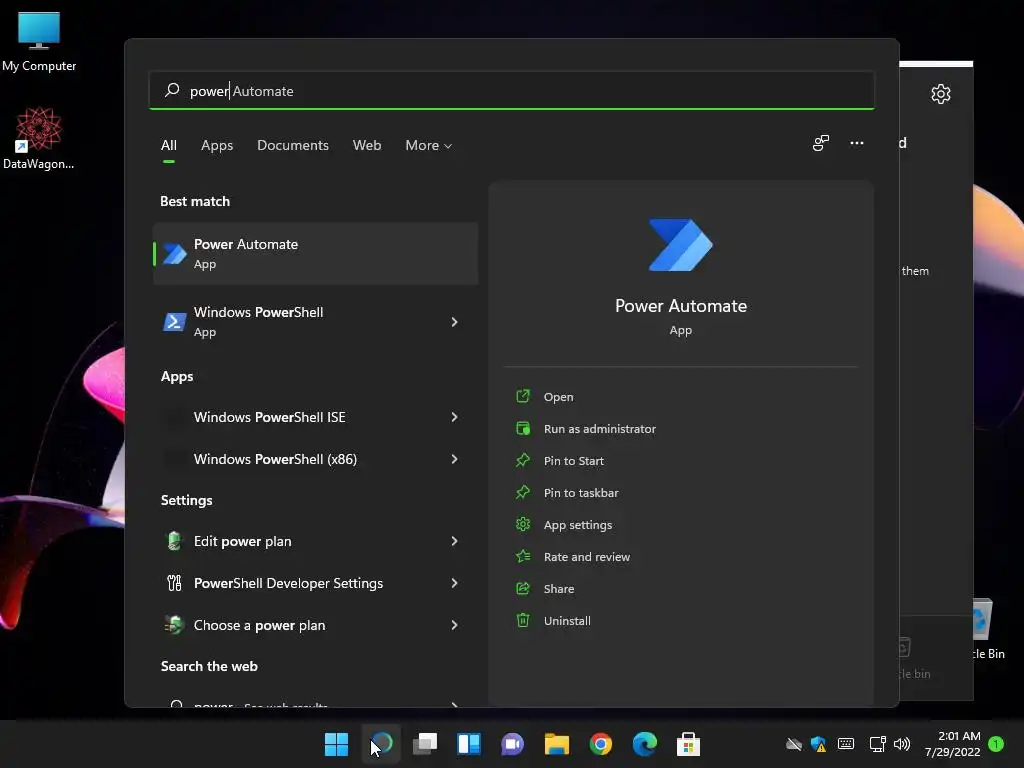Click the large Power Automate logo in preview pane

[x=680, y=245]
